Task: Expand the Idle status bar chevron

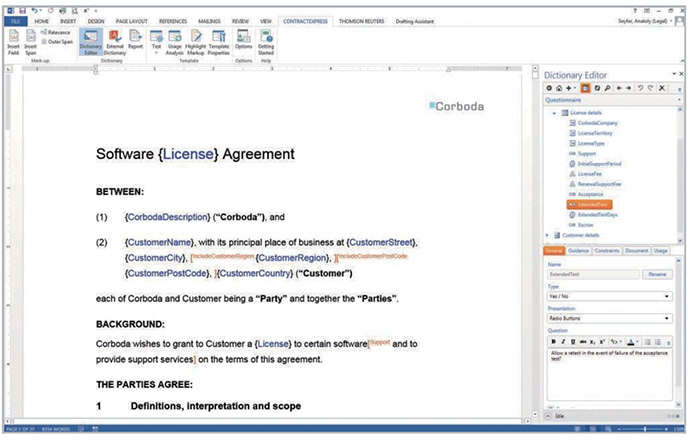Action: click(x=548, y=416)
